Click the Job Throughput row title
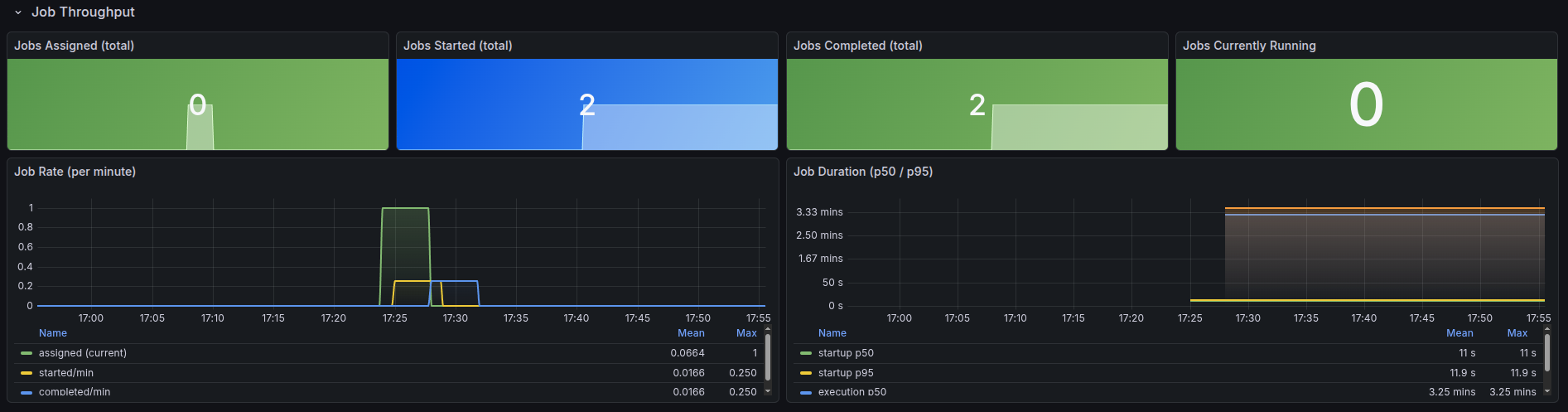This screenshot has width=1568, height=412. 83,12
